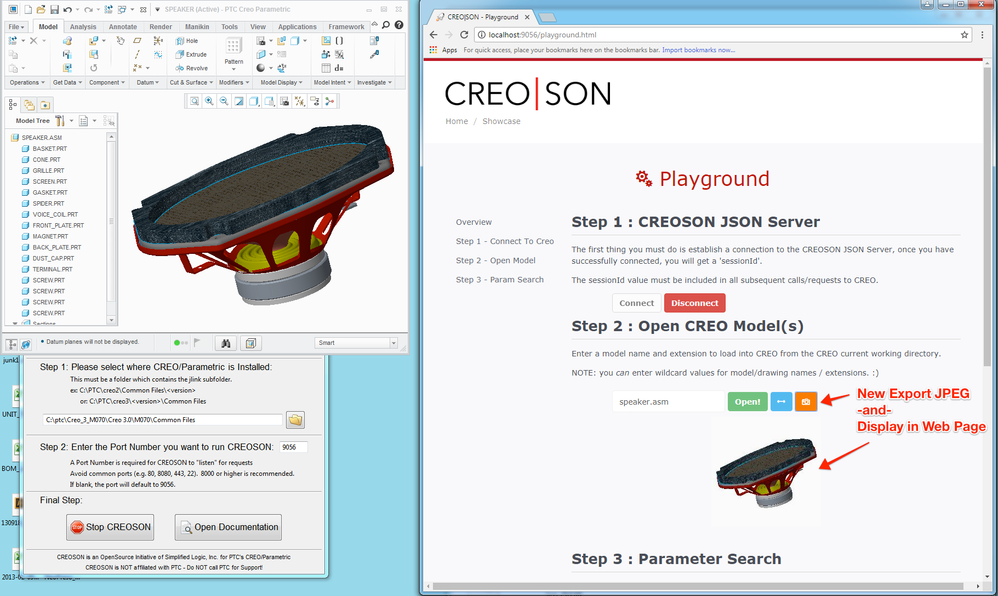Expand the Model Intent group dropdown
Screen dimensions: 998x596
[332, 83]
